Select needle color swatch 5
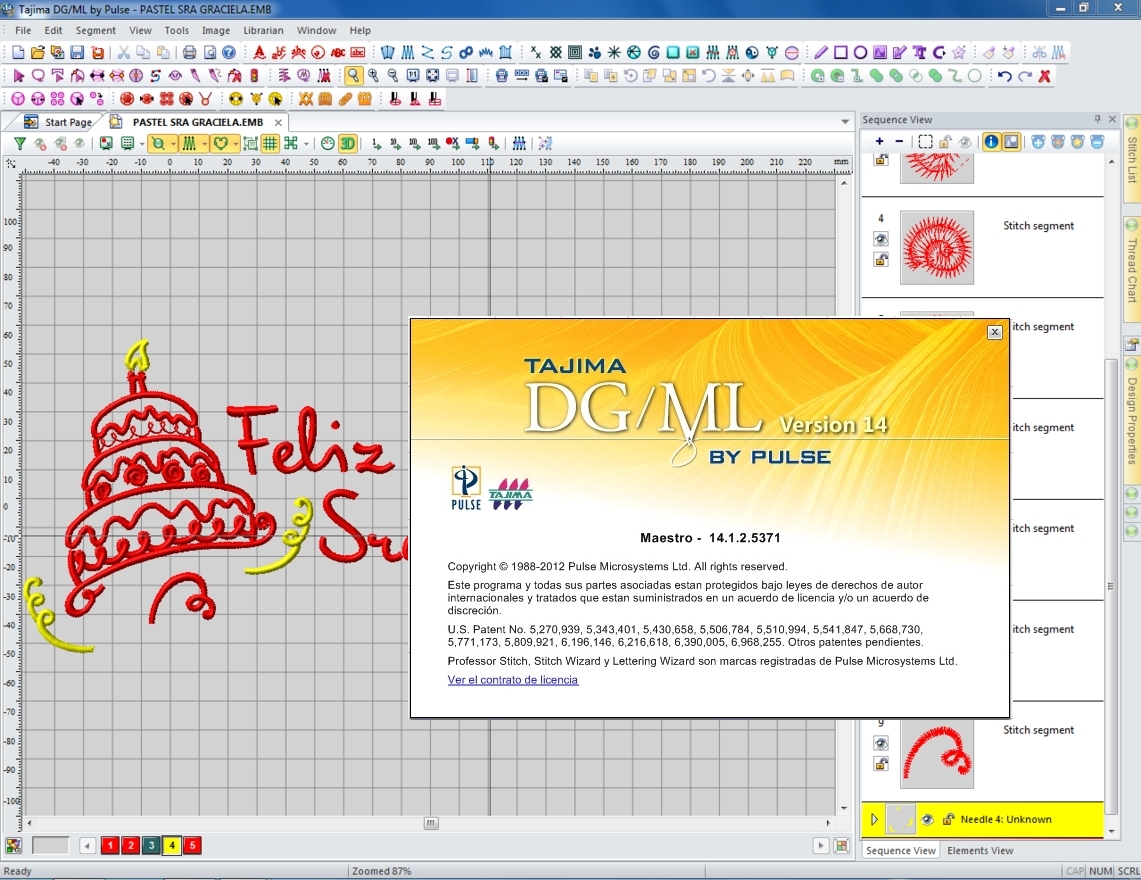 (x=192, y=846)
